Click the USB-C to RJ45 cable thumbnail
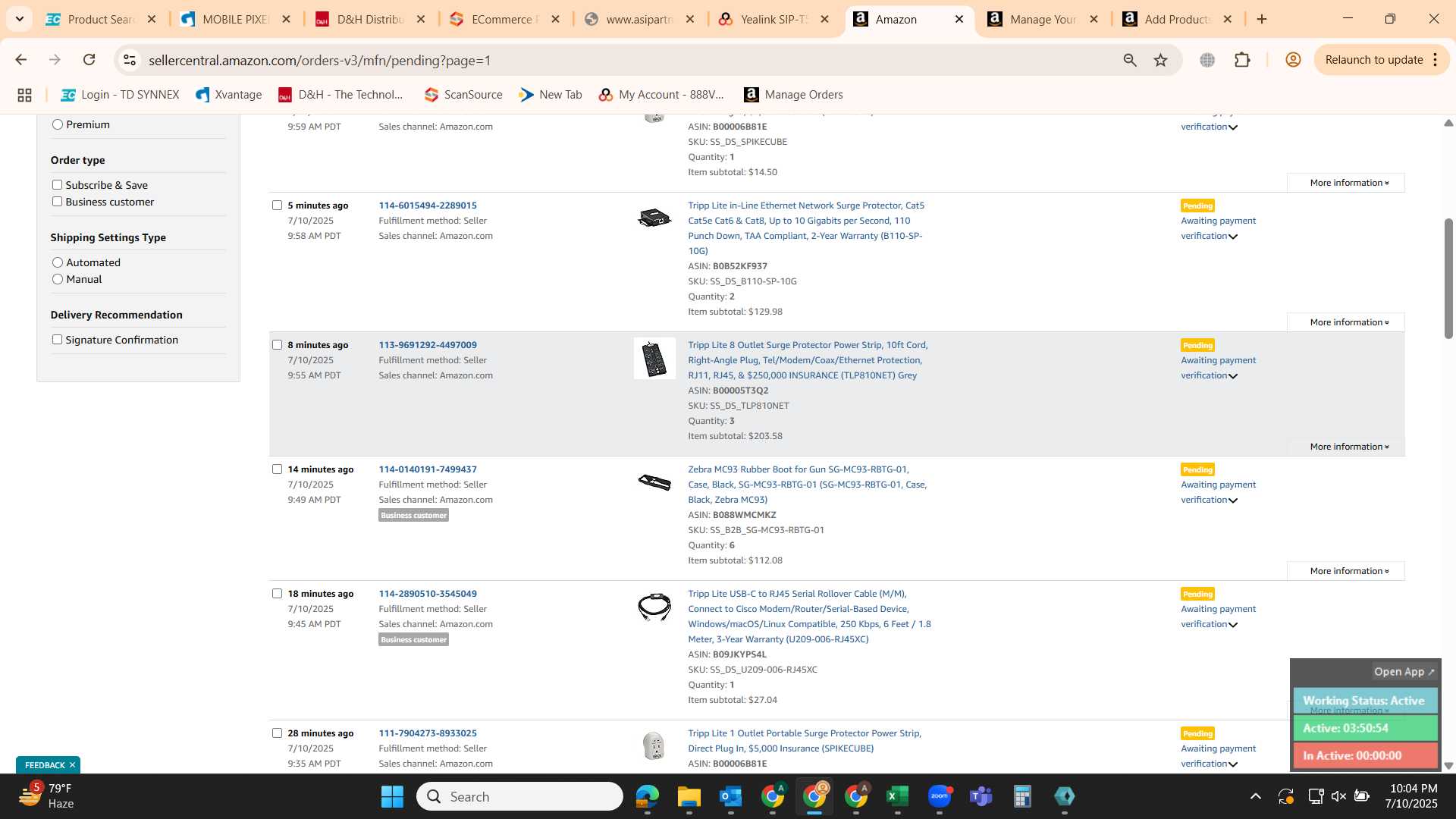1456x819 pixels. [x=654, y=607]
